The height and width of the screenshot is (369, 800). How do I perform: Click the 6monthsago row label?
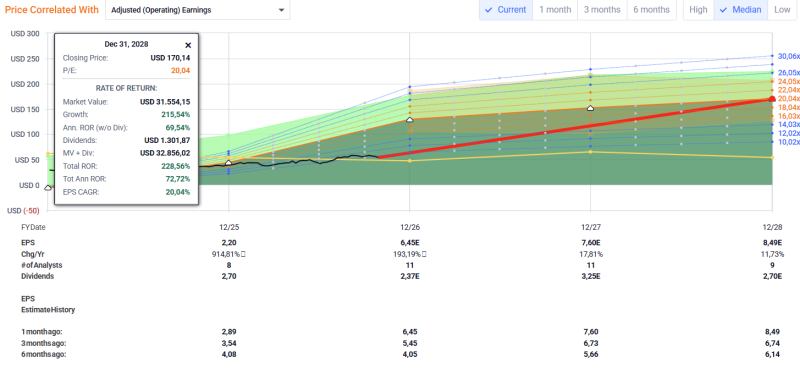(43, 354)
